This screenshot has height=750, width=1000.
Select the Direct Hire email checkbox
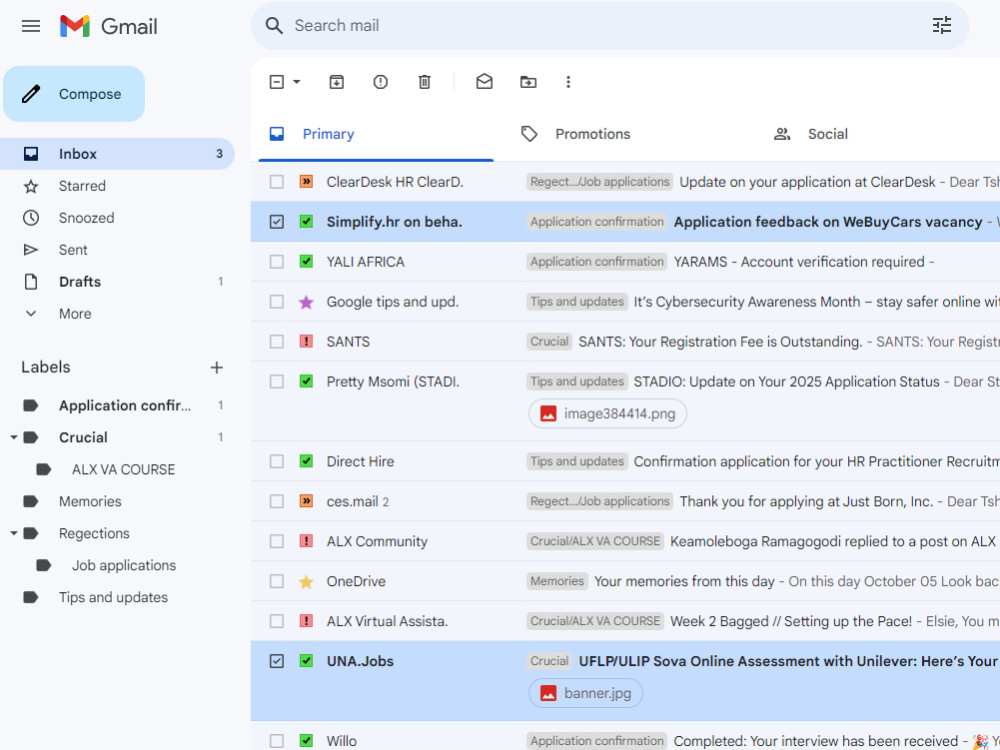point(276,461)
